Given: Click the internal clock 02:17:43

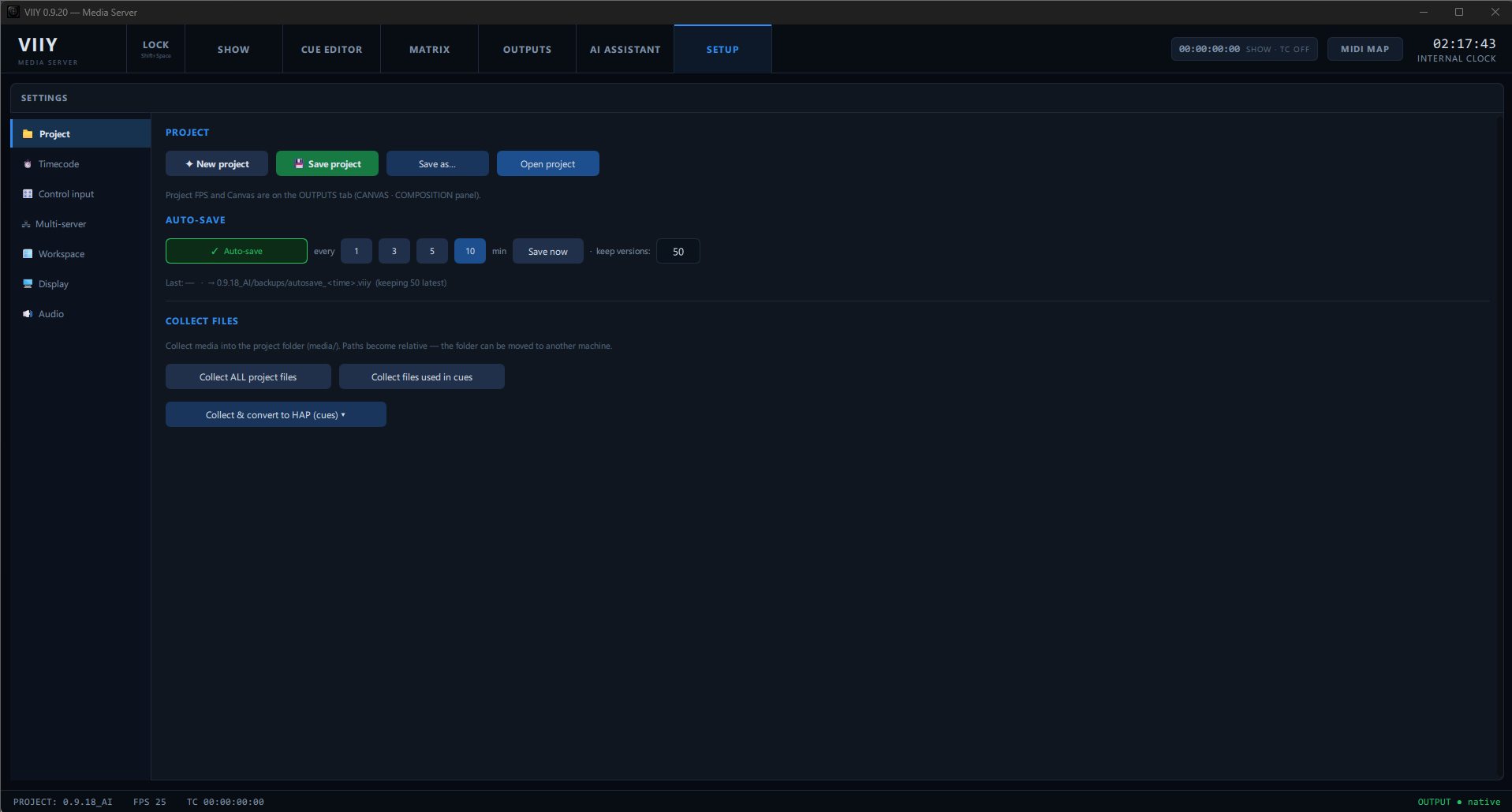Looking at the screenshot, I should pyautogui.click(x=1465, y=43).
